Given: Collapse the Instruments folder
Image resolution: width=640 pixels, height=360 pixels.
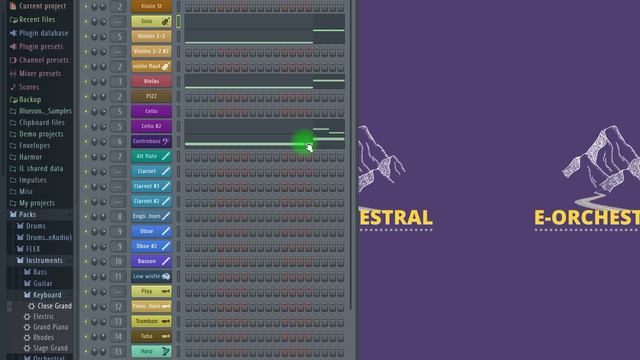Looking at the screenshot, I should coord(40,260).
